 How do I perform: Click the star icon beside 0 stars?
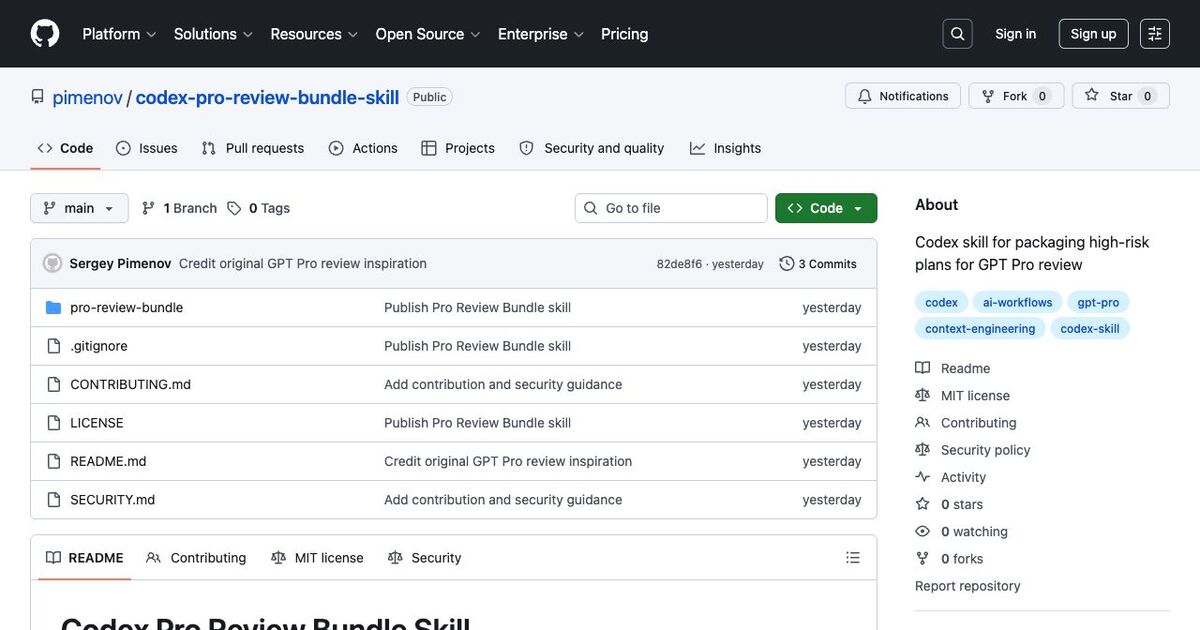click(922, 504)
